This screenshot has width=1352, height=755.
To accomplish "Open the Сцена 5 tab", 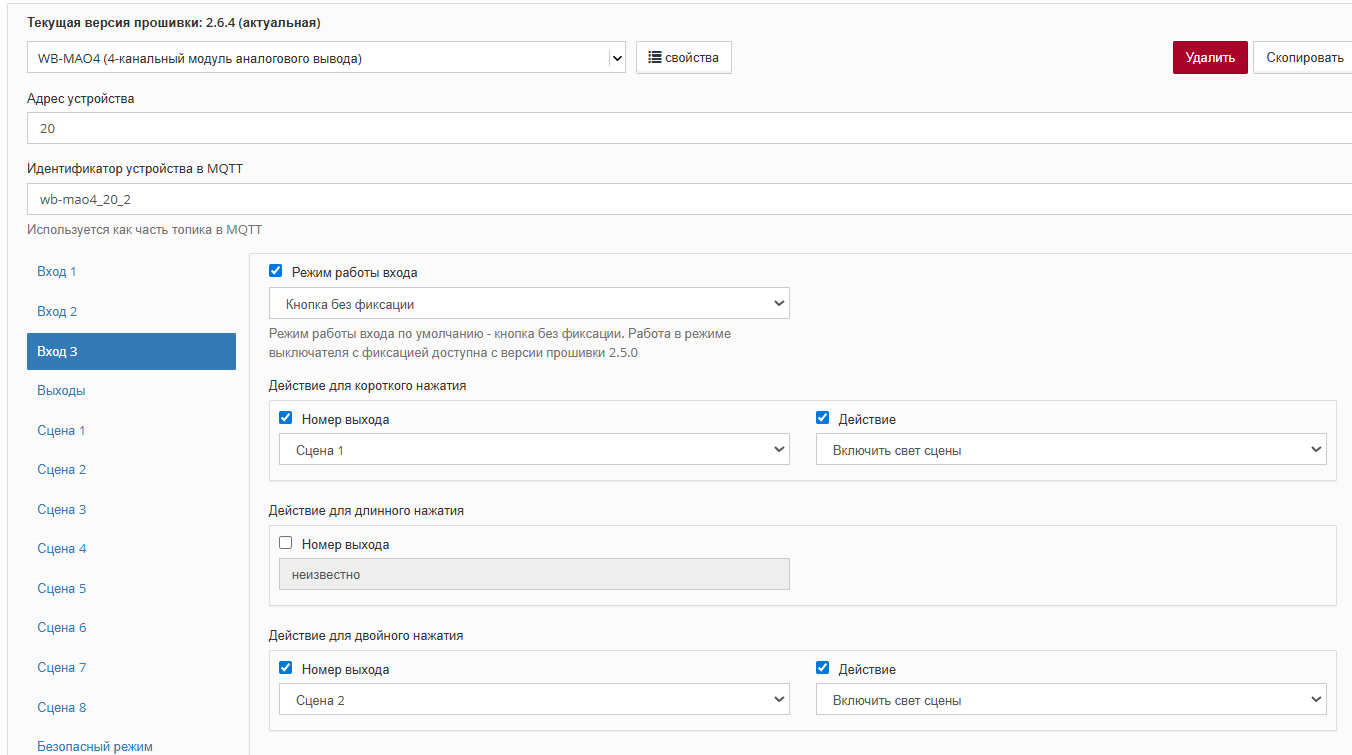I will click(62, 589).
